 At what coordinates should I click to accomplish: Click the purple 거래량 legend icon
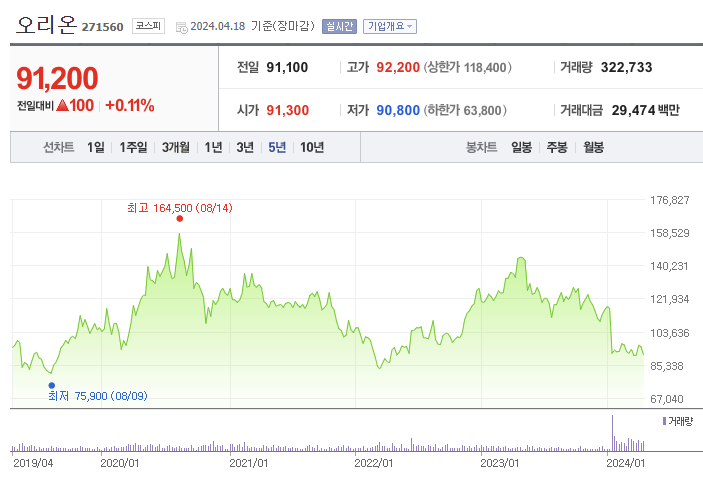coord(664,421)
